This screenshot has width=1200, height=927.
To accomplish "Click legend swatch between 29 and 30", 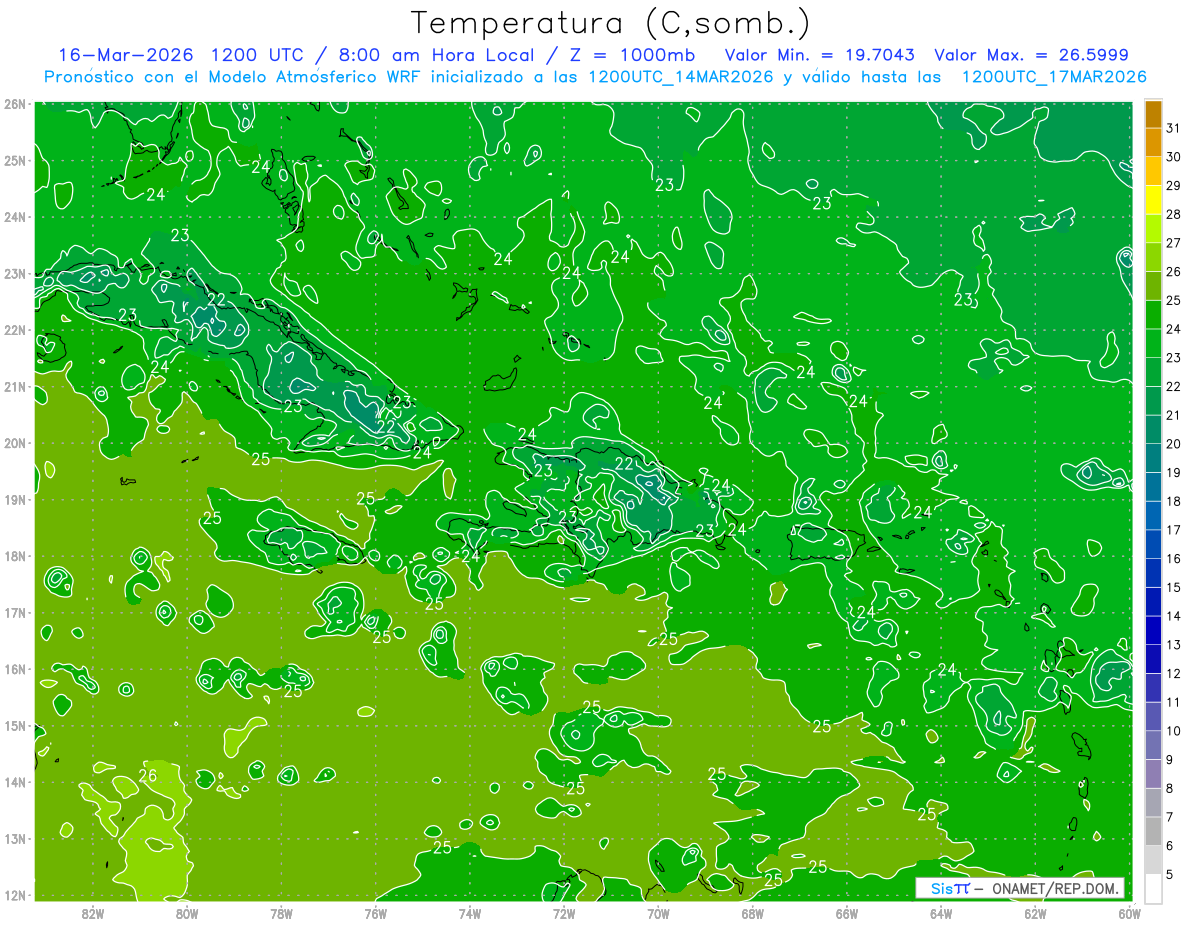I will (1154, 171).
